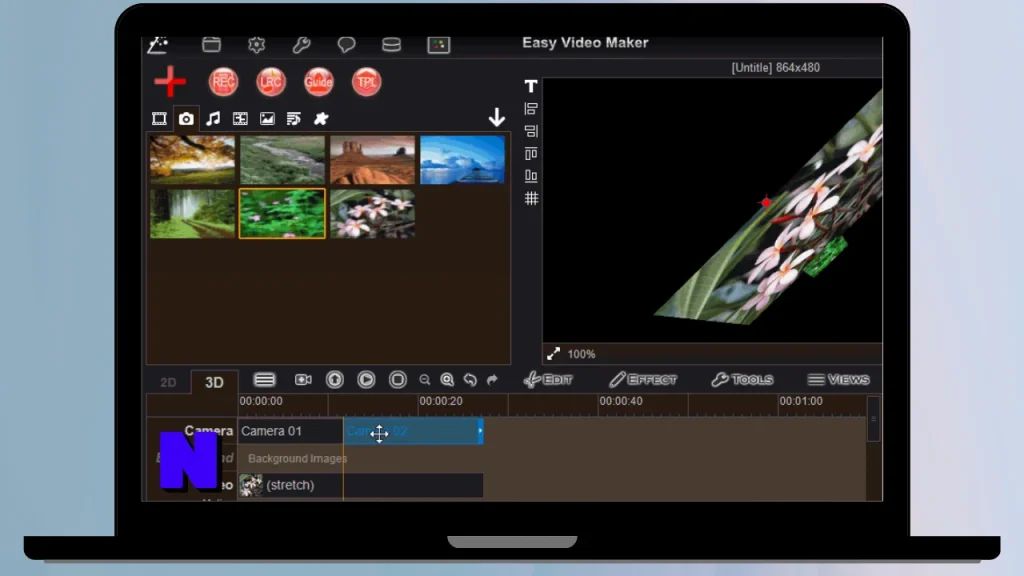Image resolution: width=1024 pixels, height=576 pixels.
Task: Open the Effect menu
Action: tap(643, 379)
